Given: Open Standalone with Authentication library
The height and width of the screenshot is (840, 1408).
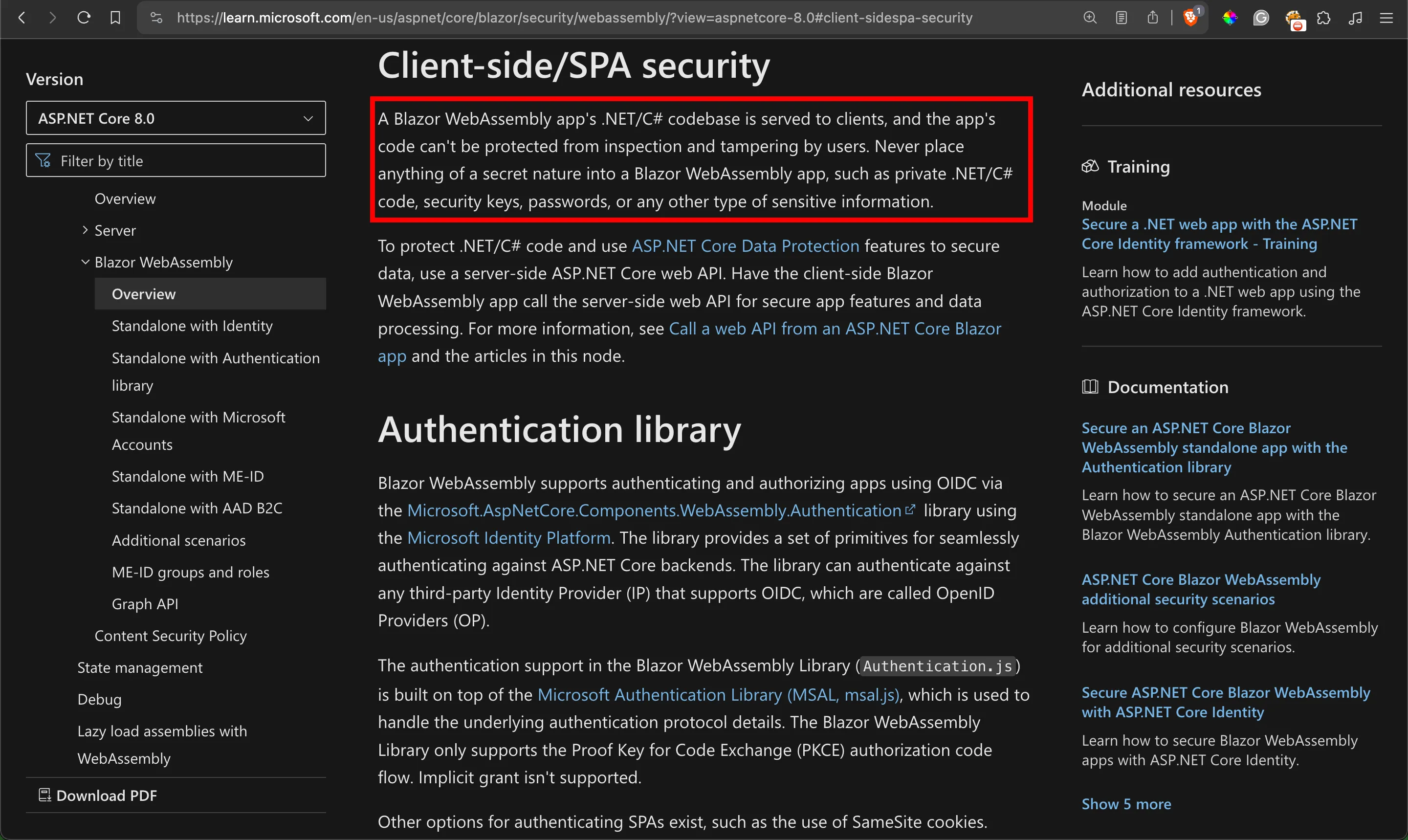Looking at the screenshot, I should [216, 371].
